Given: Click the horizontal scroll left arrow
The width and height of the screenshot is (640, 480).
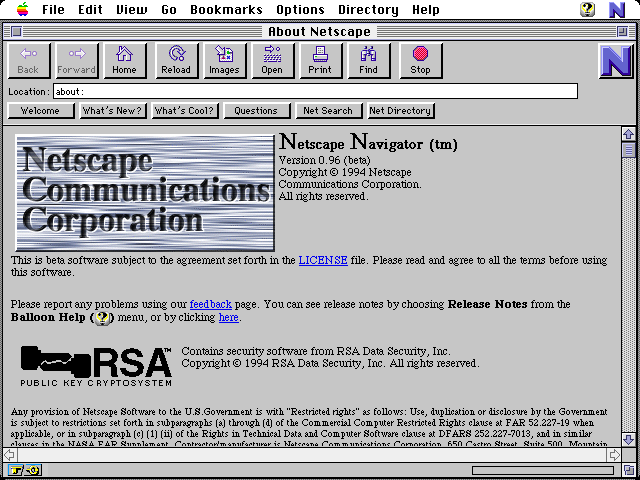Looking at the screenshot, I should pos(10,454).
